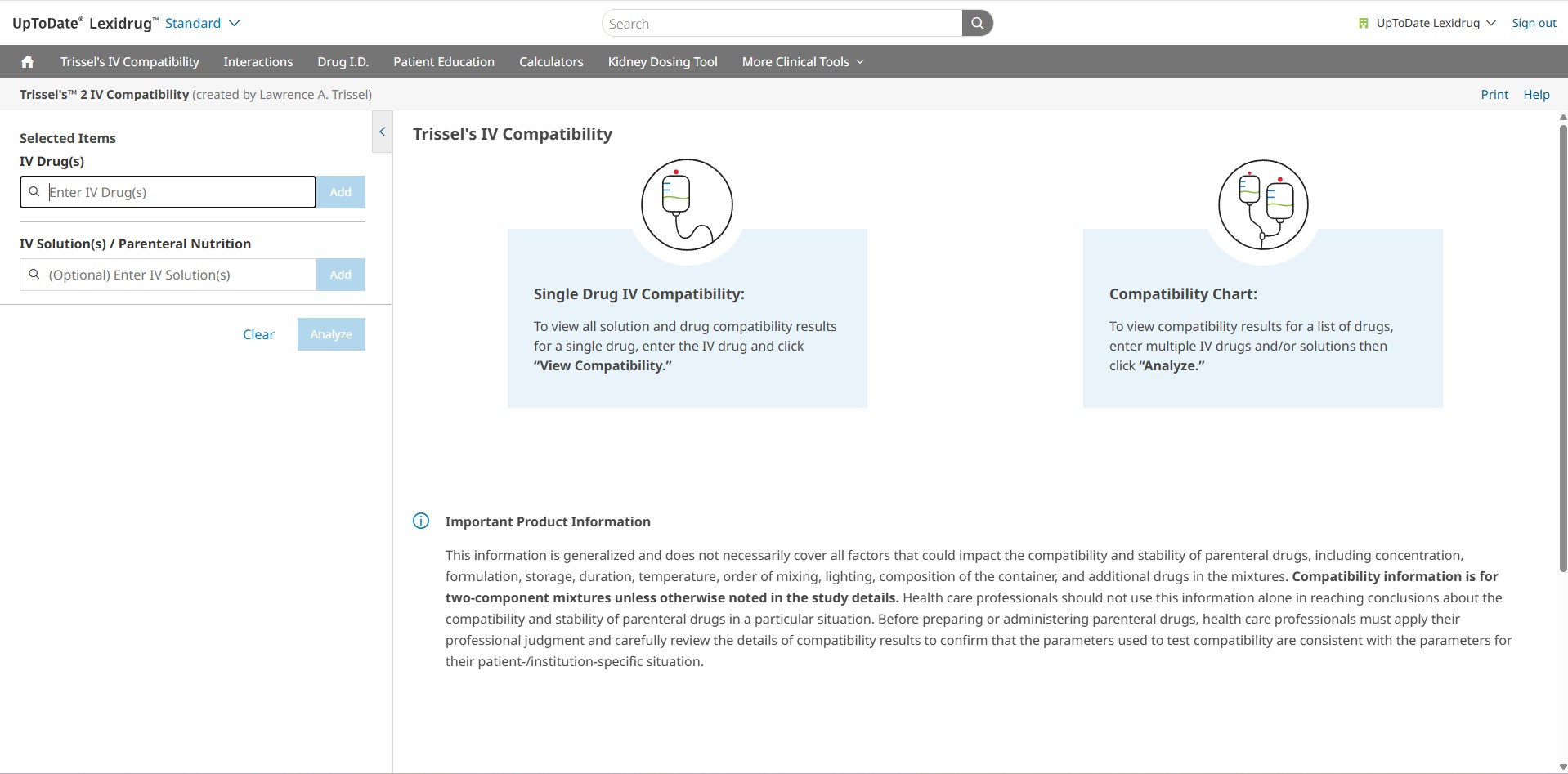Open the UpToDate Lexidrug account dropdown
The image size is (1568, 774).
[1435, 24]
